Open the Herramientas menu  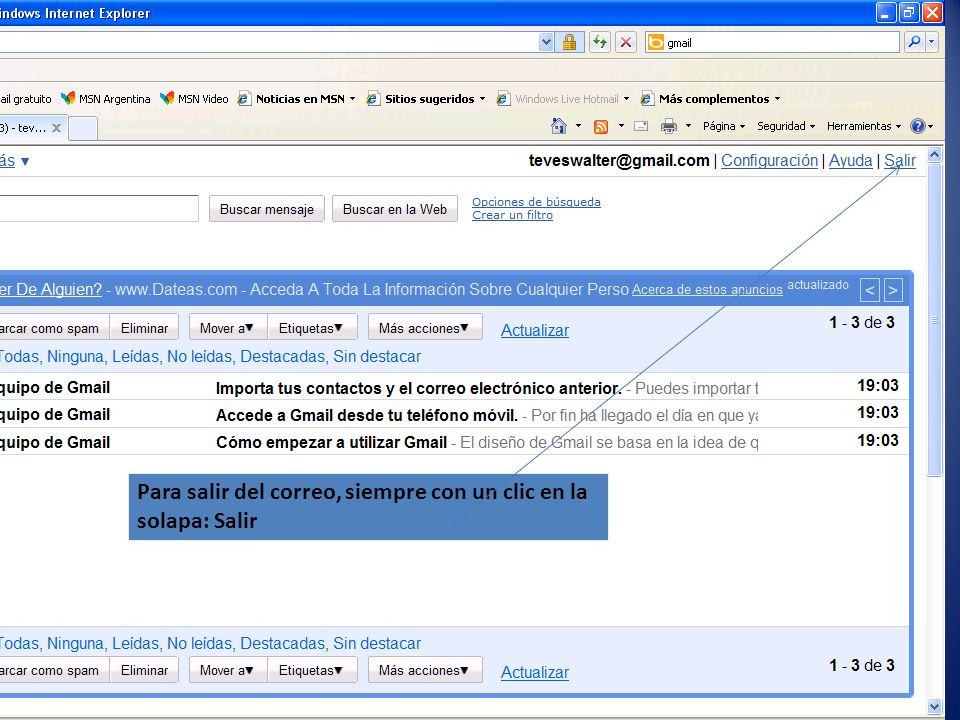pos(864,126)
